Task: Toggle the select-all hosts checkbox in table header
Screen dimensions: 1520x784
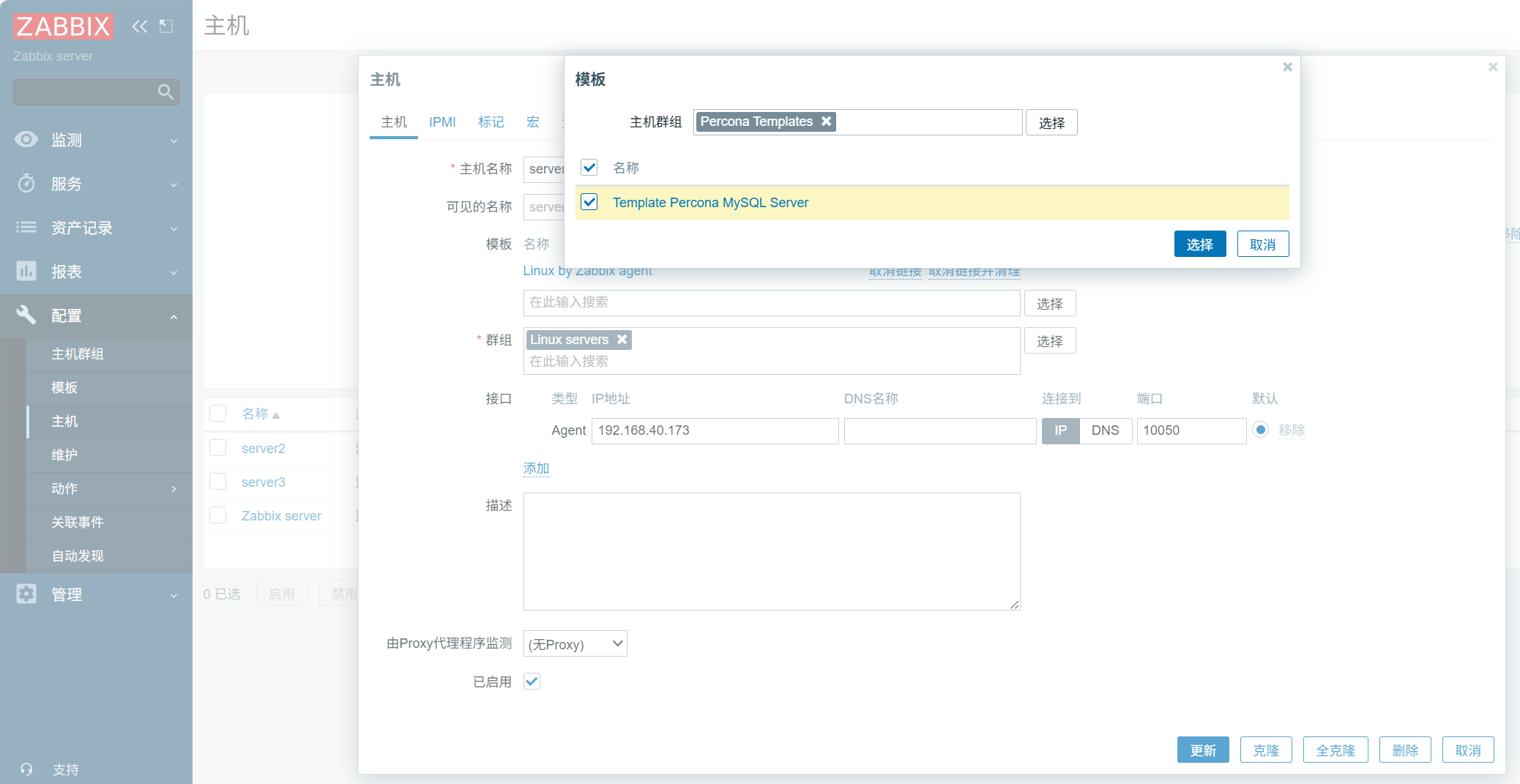Action: pyautogui.click(x=218, y=414)
